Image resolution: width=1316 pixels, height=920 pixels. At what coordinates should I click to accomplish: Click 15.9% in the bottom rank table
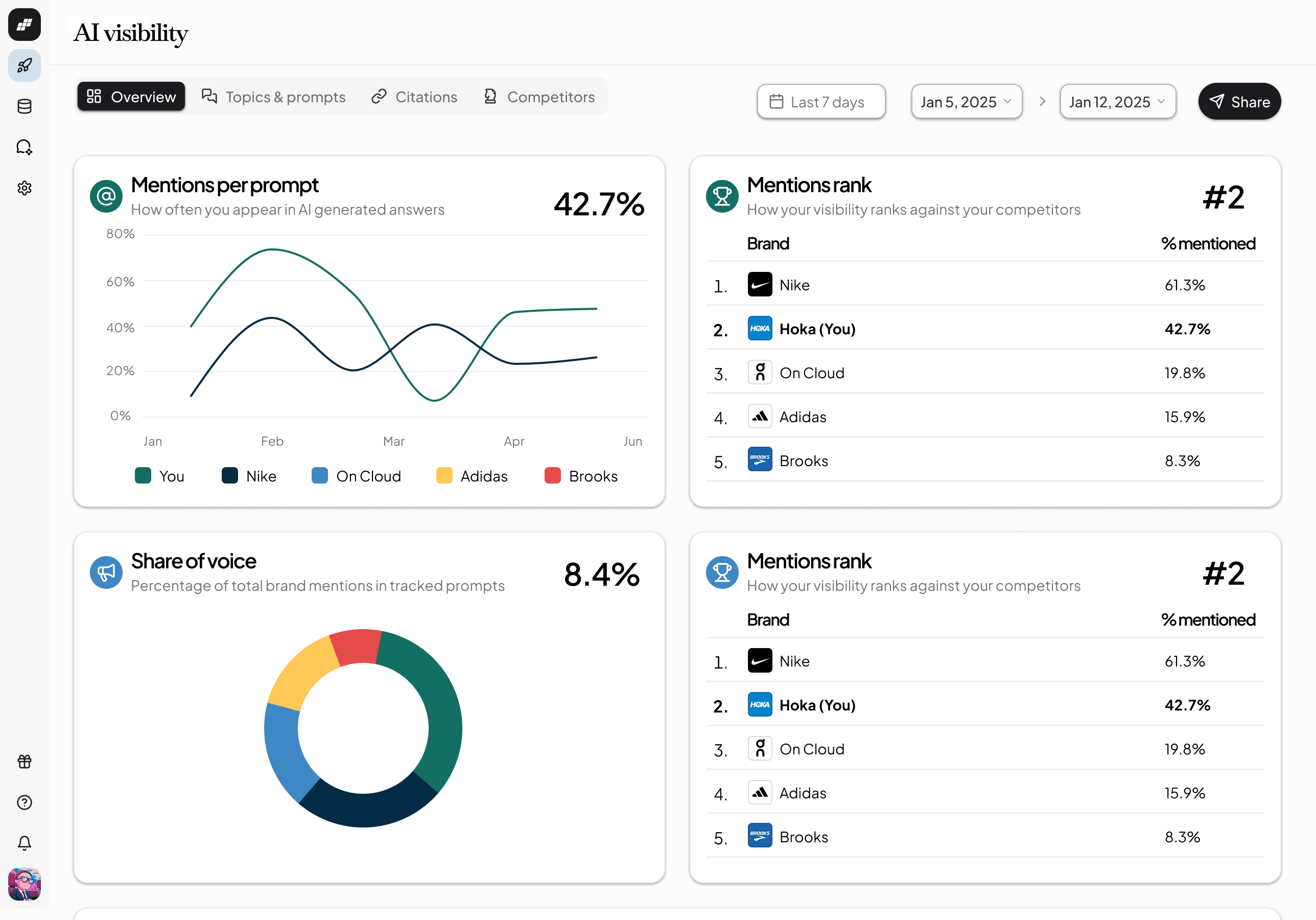[x=1185, y=793]
